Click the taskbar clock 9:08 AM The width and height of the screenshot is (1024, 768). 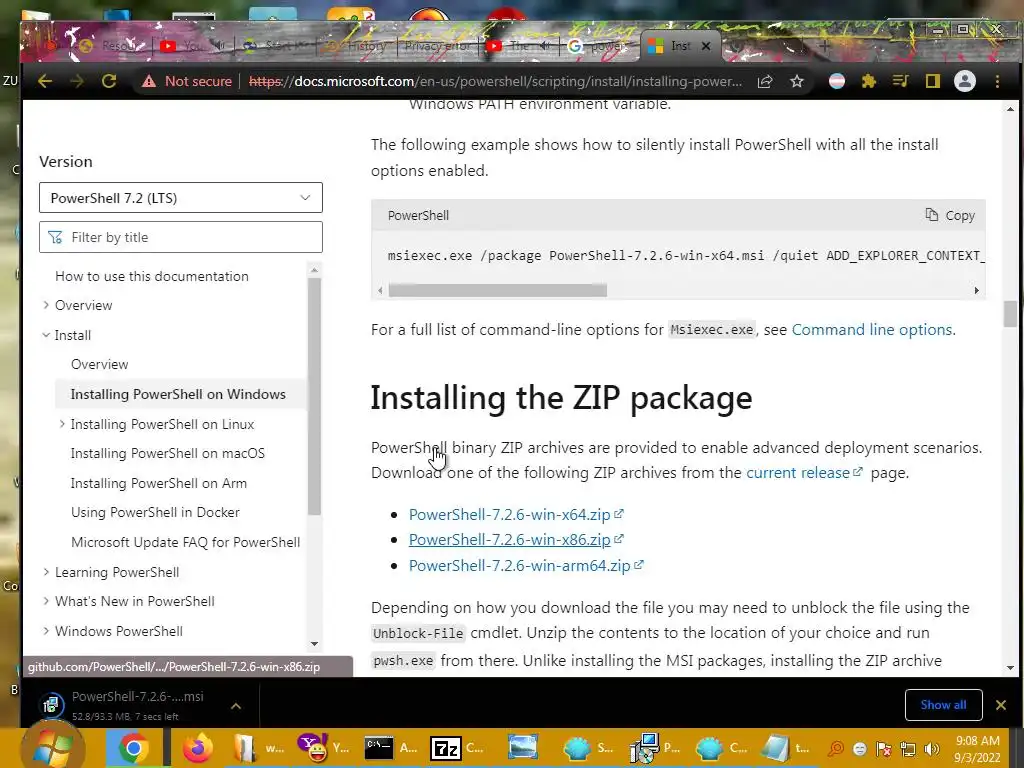[x=978, y=741]
